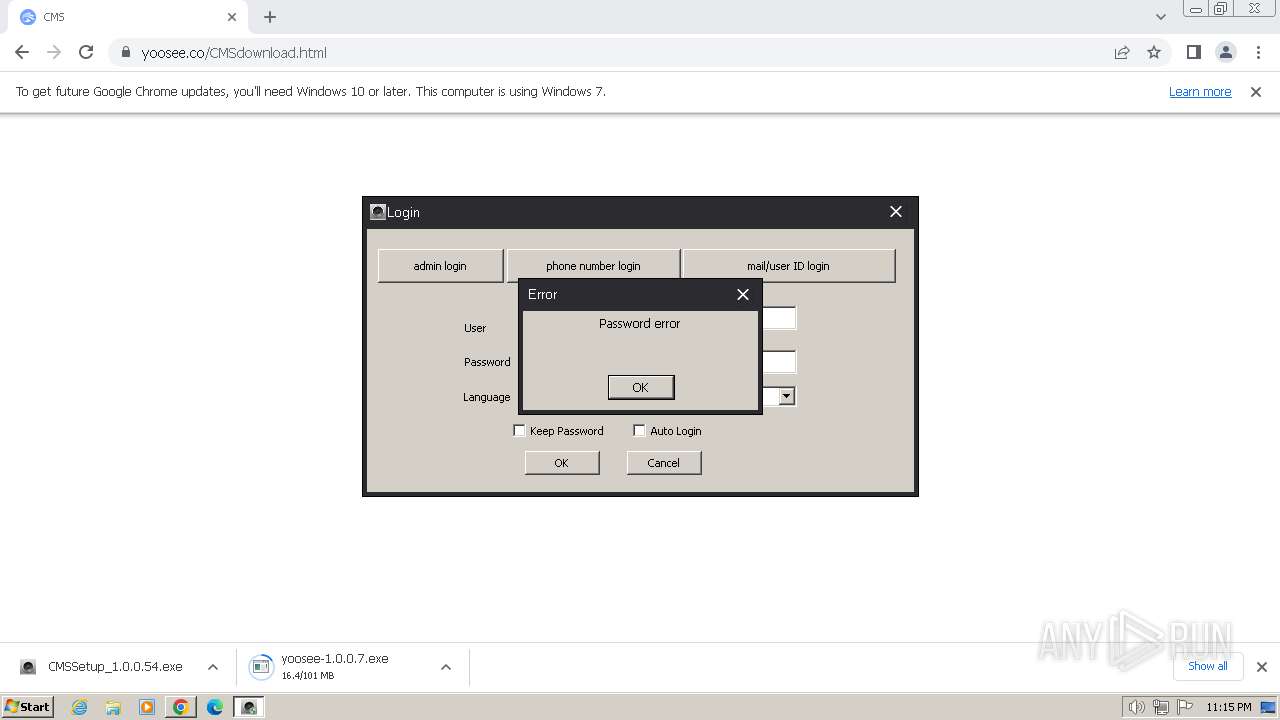Open Windows Start menu
Image resolution: width=1280 pixels, height=720 pixels.
click(x=28, y=707)
